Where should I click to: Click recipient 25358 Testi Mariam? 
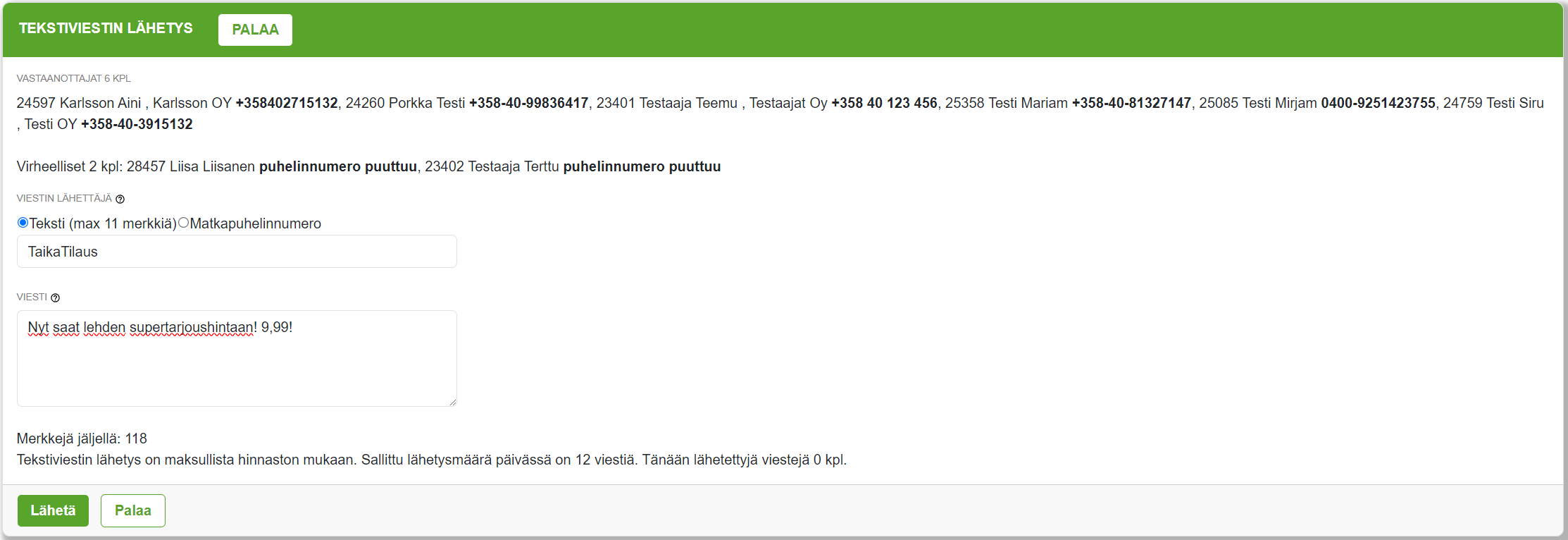(x=1007, y=103)
